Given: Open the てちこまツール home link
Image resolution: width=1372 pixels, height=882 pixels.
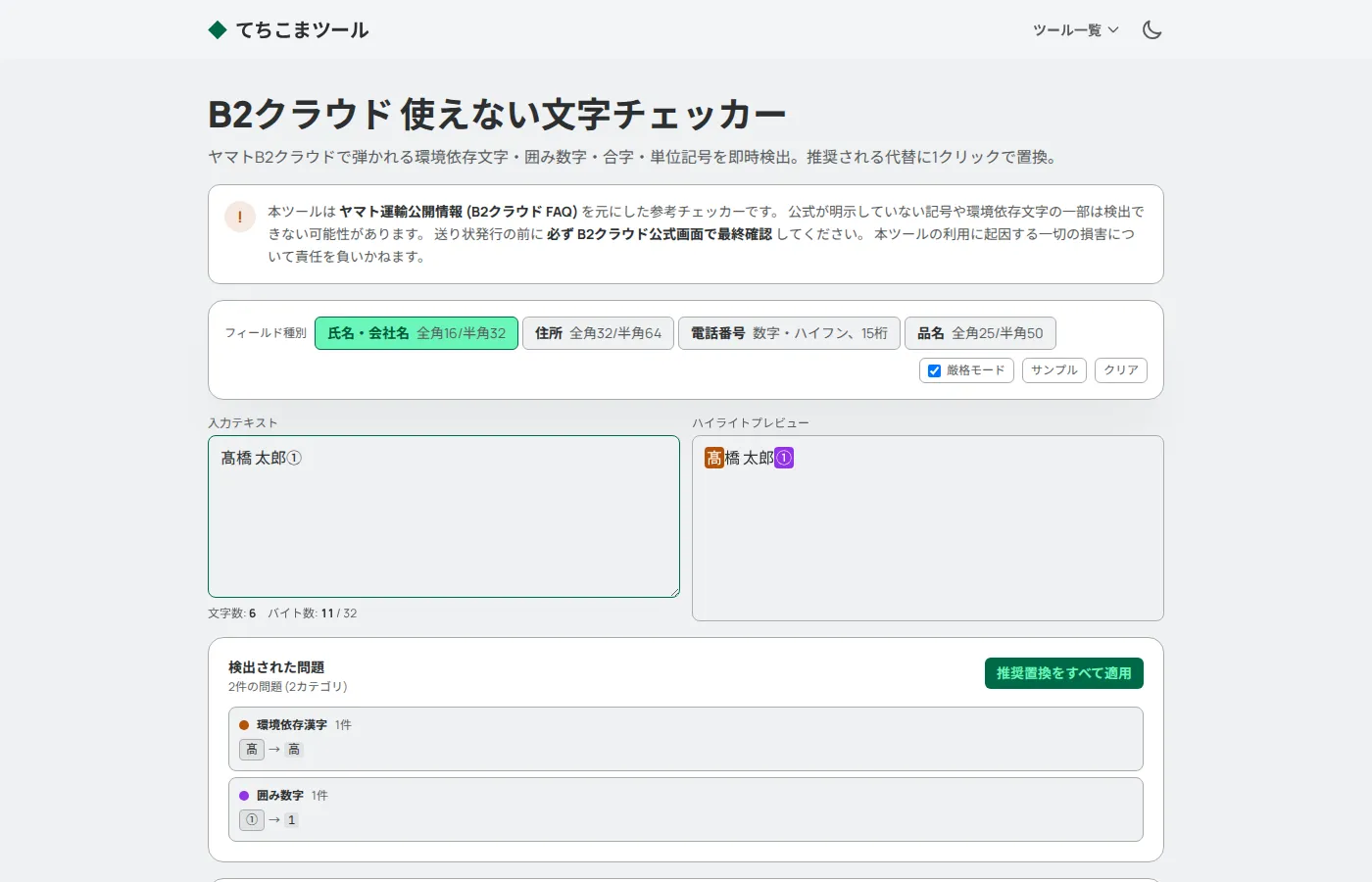Looking at the screenshot, I should click(289, 30).
